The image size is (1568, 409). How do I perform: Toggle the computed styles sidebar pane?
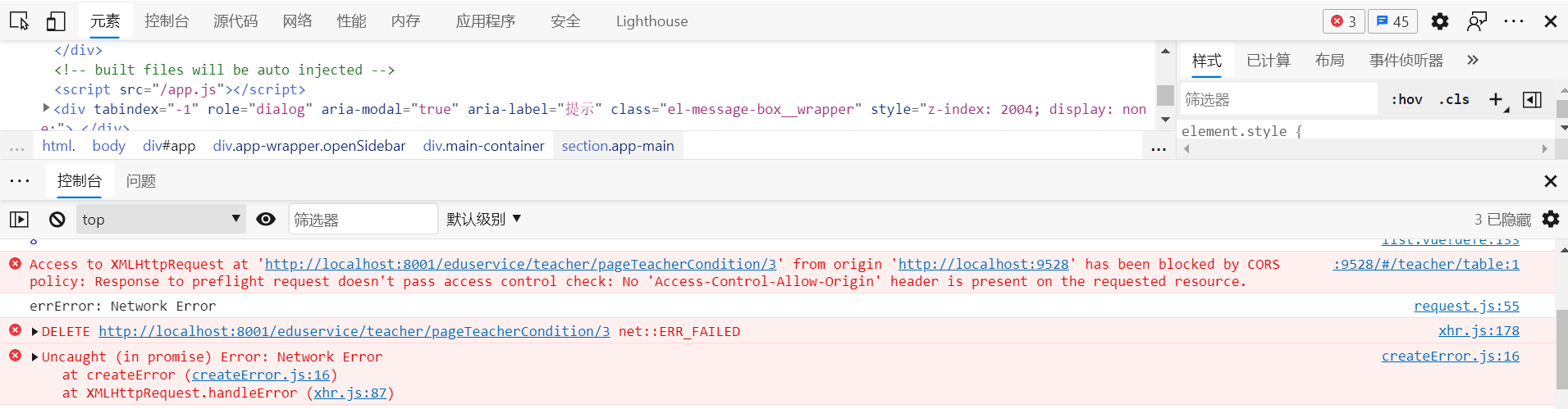[1532, 99]
